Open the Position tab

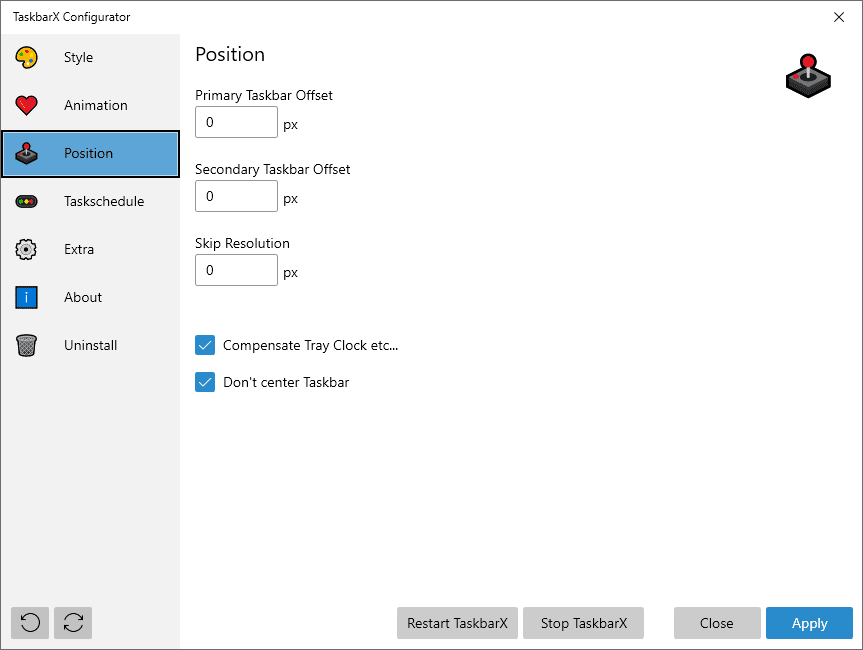point(90,154)
